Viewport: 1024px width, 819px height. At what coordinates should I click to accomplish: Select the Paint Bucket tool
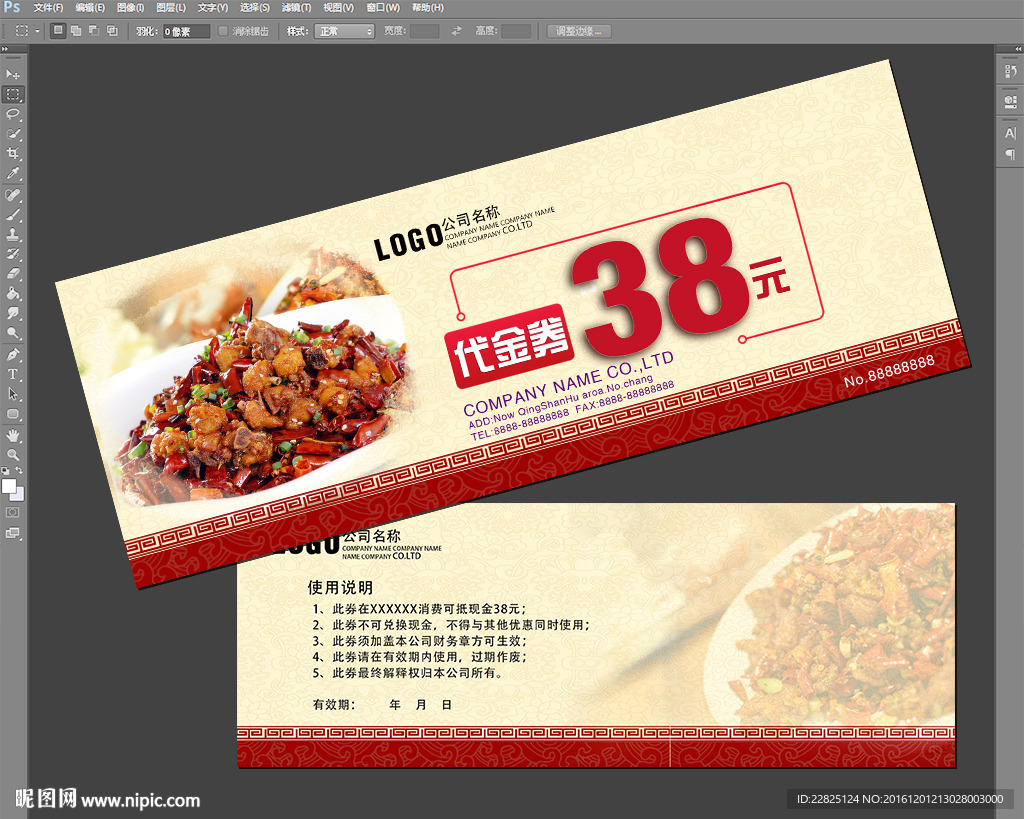(x=12, y=293)
